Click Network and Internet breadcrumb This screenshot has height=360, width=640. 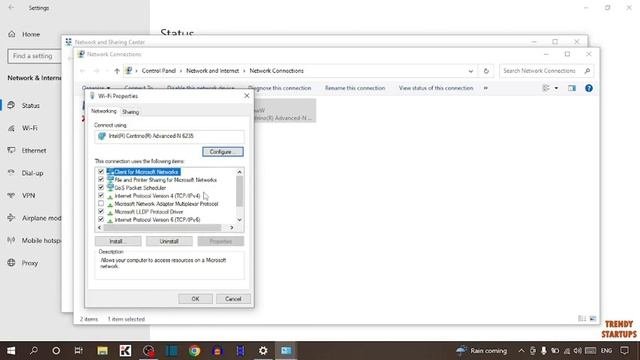[x=213, y=71]
